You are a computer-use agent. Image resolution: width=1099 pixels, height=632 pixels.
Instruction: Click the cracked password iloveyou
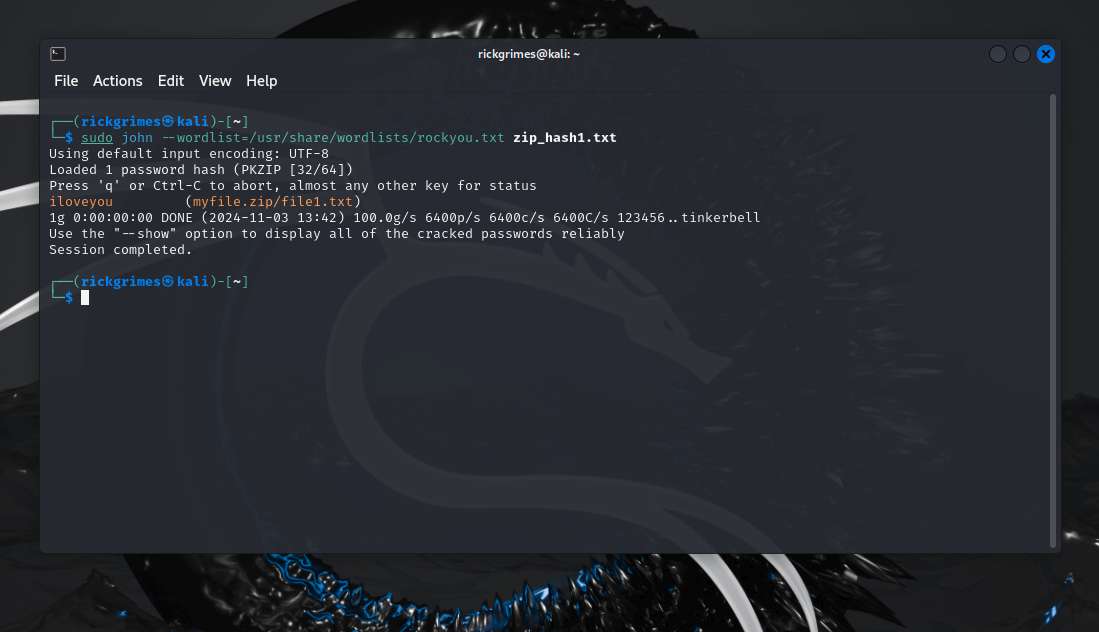(81, 202)
